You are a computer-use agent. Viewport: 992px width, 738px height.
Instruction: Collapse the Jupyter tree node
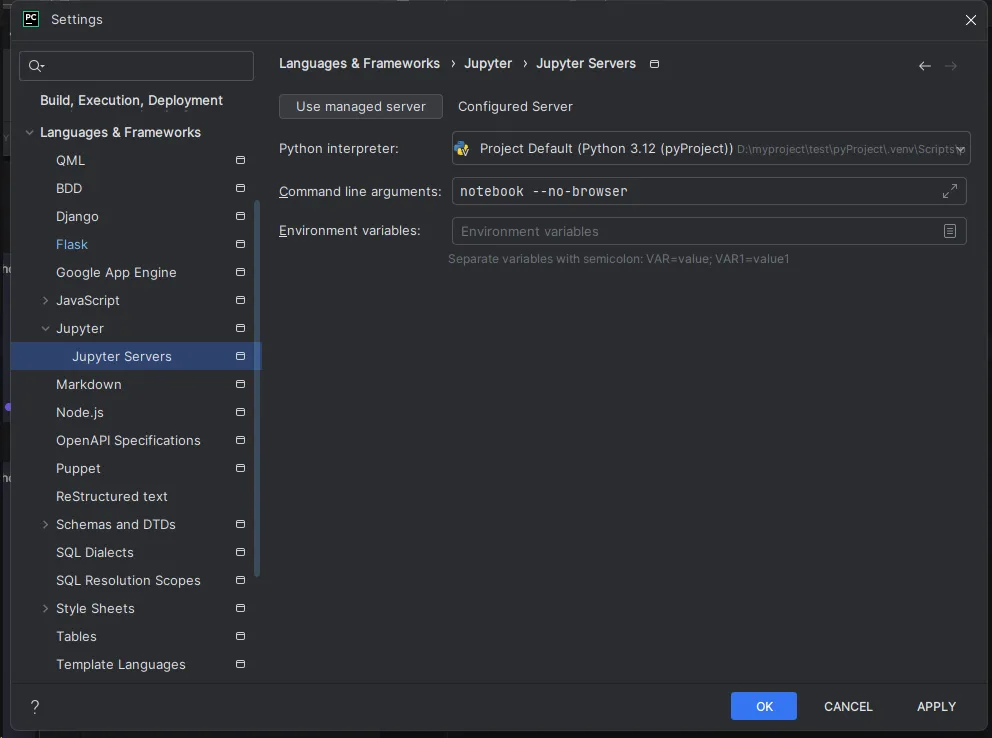point(45,328)
